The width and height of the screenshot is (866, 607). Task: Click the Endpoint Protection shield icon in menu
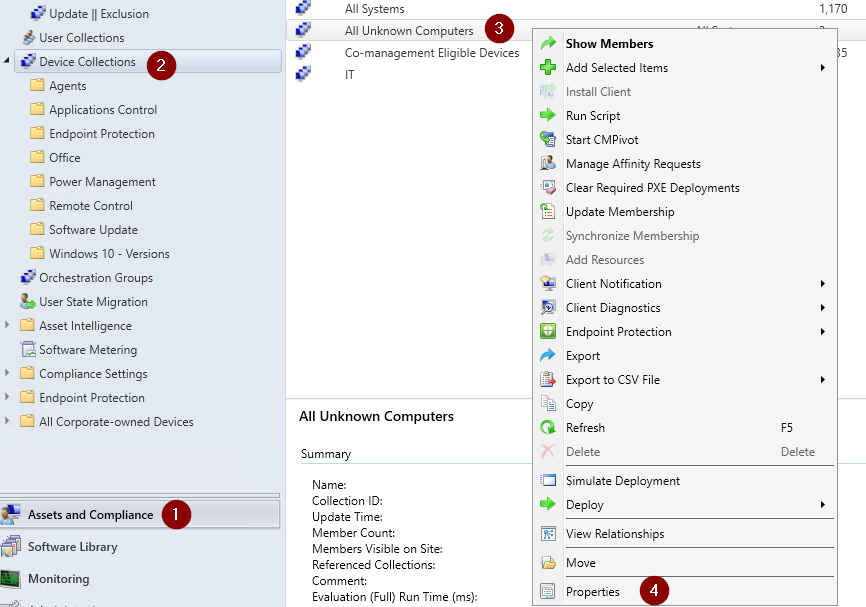[547, 331]
